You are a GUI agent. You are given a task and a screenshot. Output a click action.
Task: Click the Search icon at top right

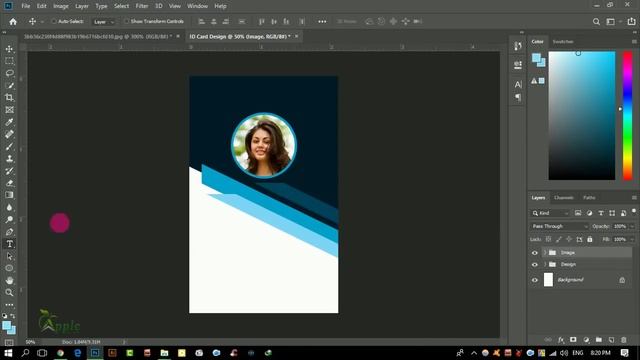[596, 22]
